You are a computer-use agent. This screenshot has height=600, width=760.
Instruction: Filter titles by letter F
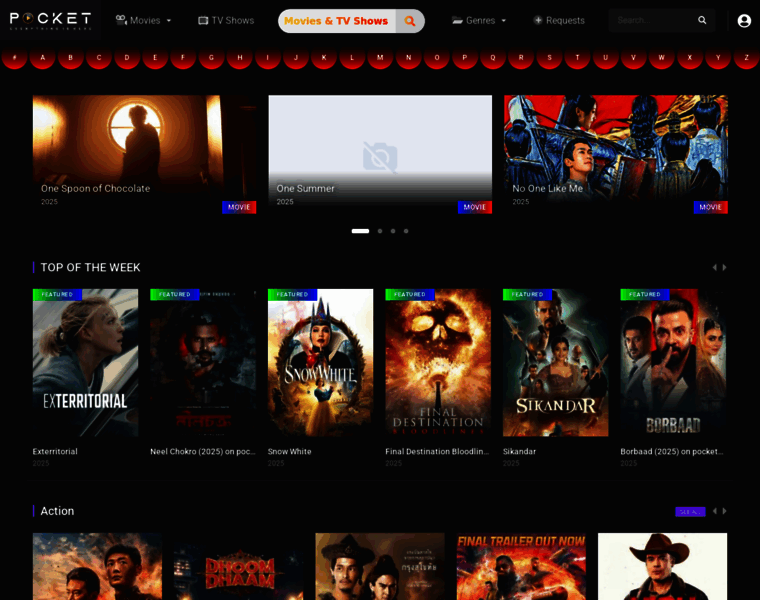[183, 57]
